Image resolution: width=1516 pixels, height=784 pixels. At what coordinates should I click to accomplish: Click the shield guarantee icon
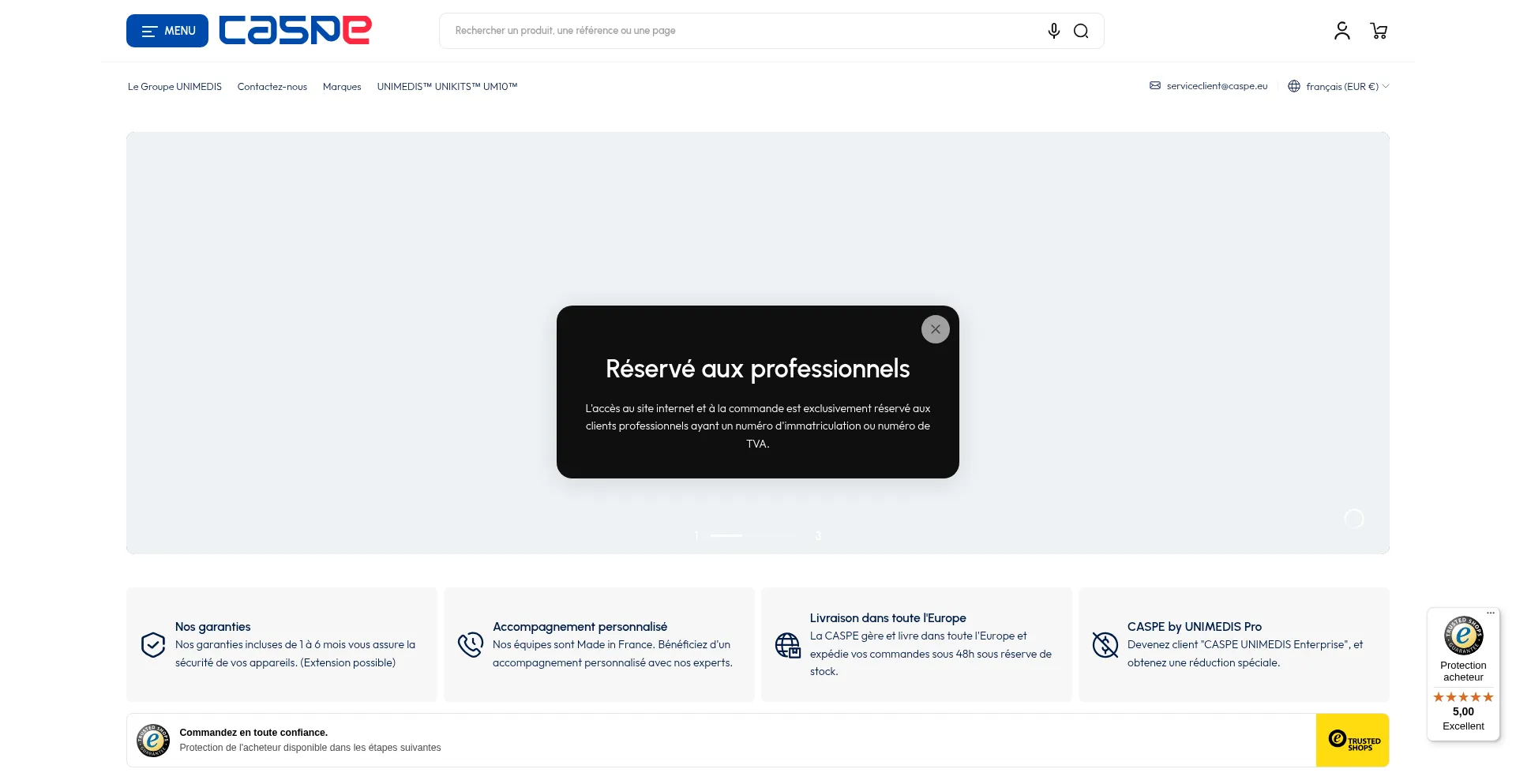coord(153,645)
